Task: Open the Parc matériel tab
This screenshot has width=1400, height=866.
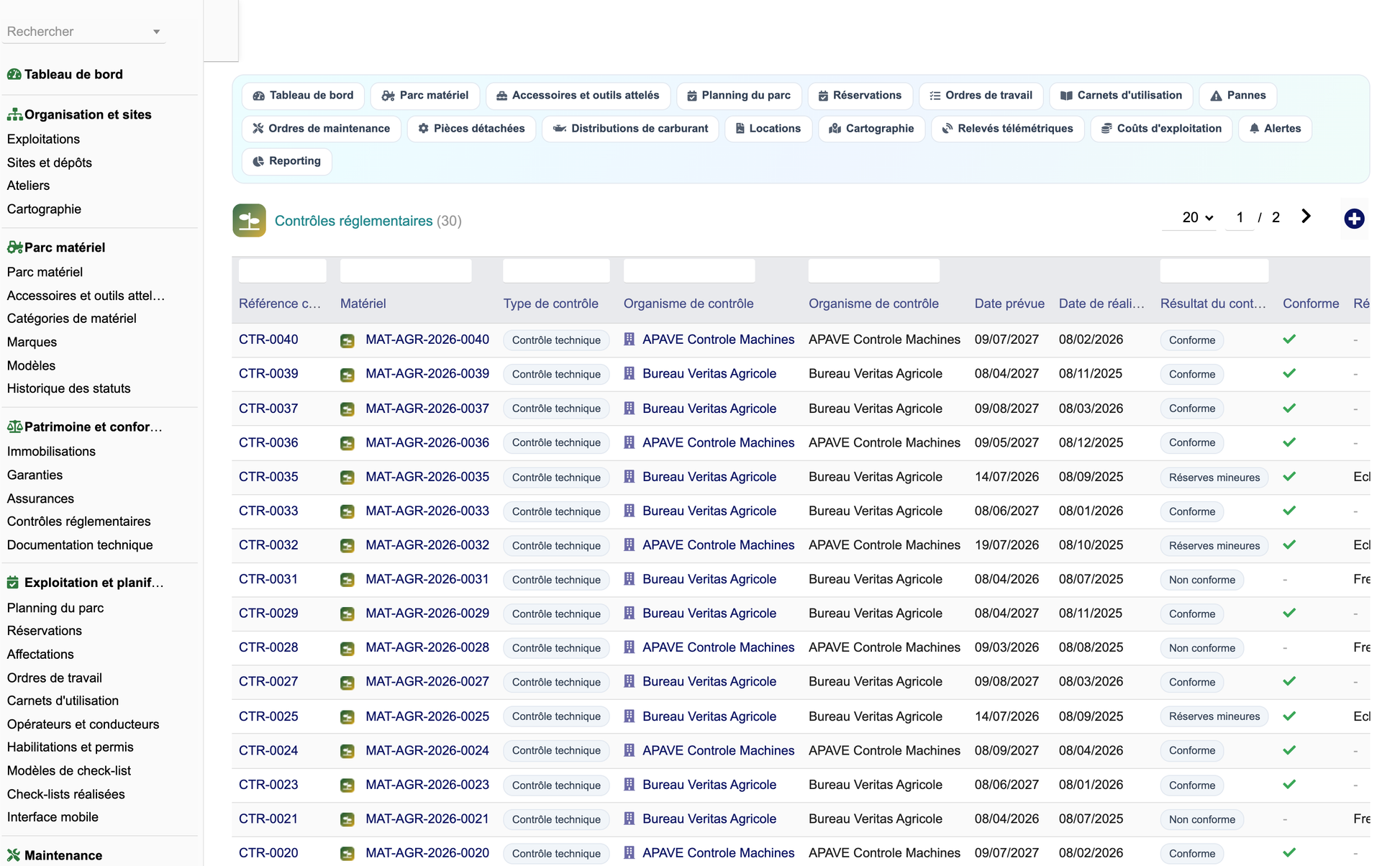Action: click(424, 96)
